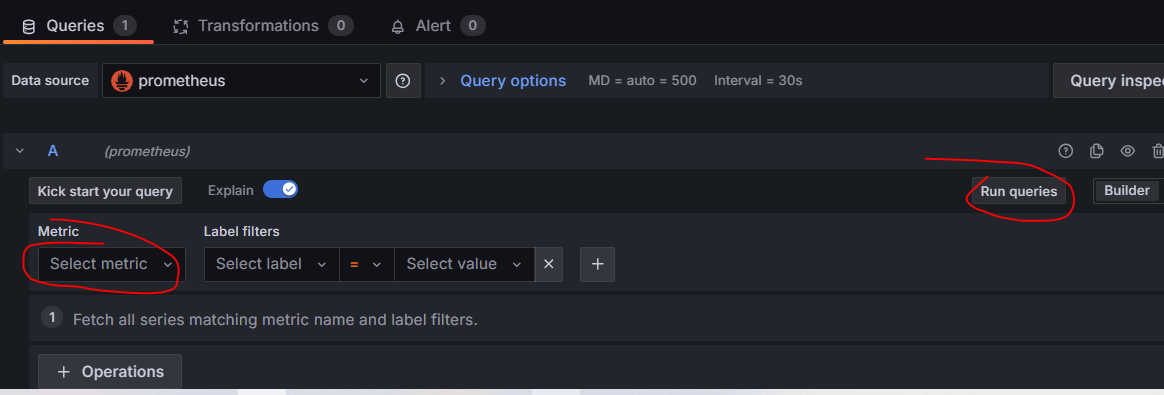Switch to the Transformations tab
This screenshot has width=1164, height=395.
pyautogui.click(x=263, y=26)
